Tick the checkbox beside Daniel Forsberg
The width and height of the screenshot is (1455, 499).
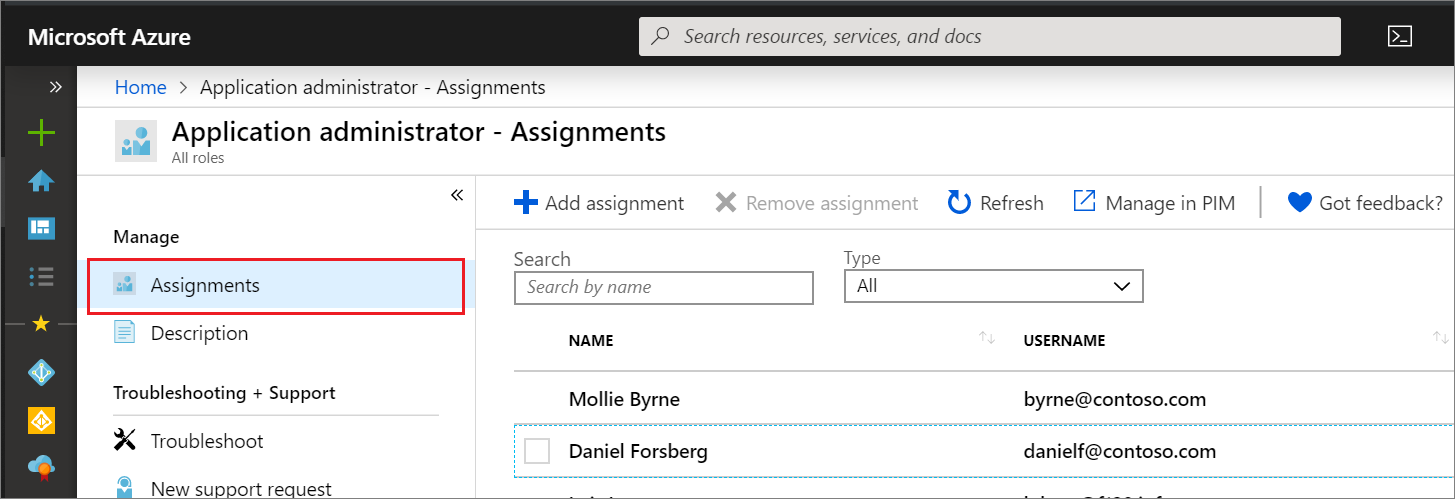click(x=537, y=451)
